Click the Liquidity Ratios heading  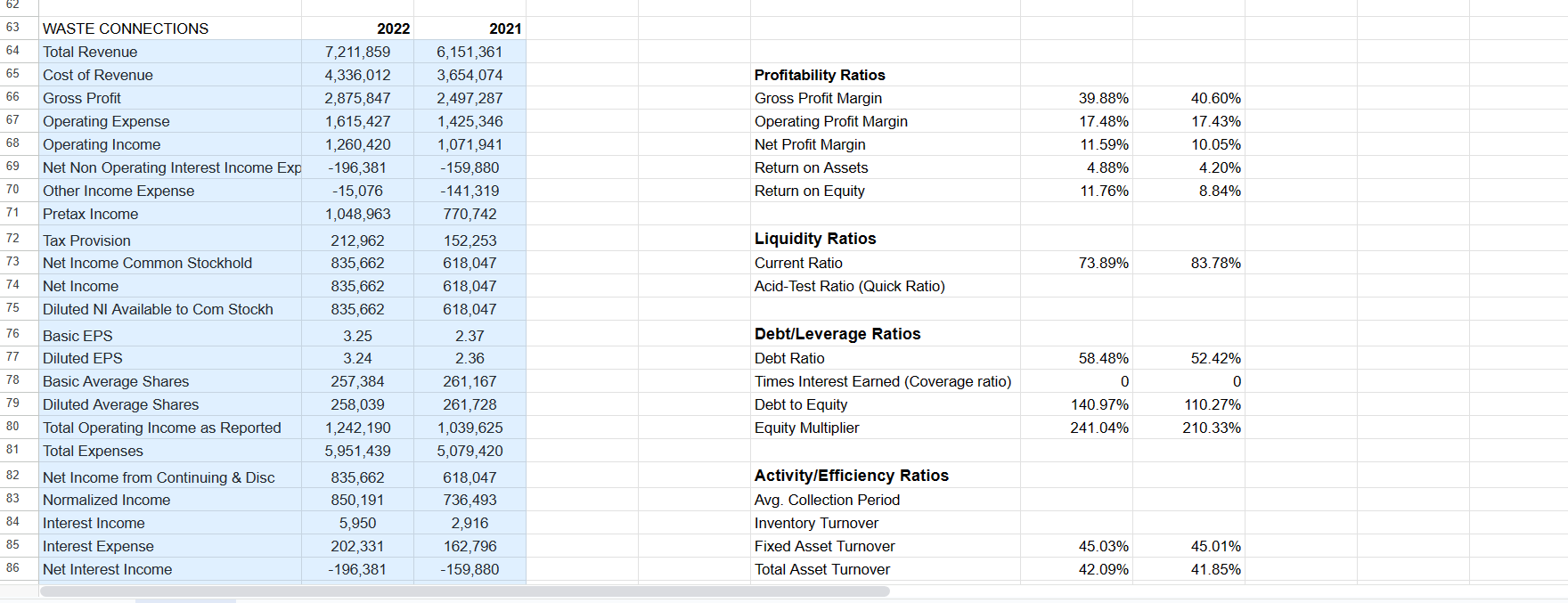[815, 239]
